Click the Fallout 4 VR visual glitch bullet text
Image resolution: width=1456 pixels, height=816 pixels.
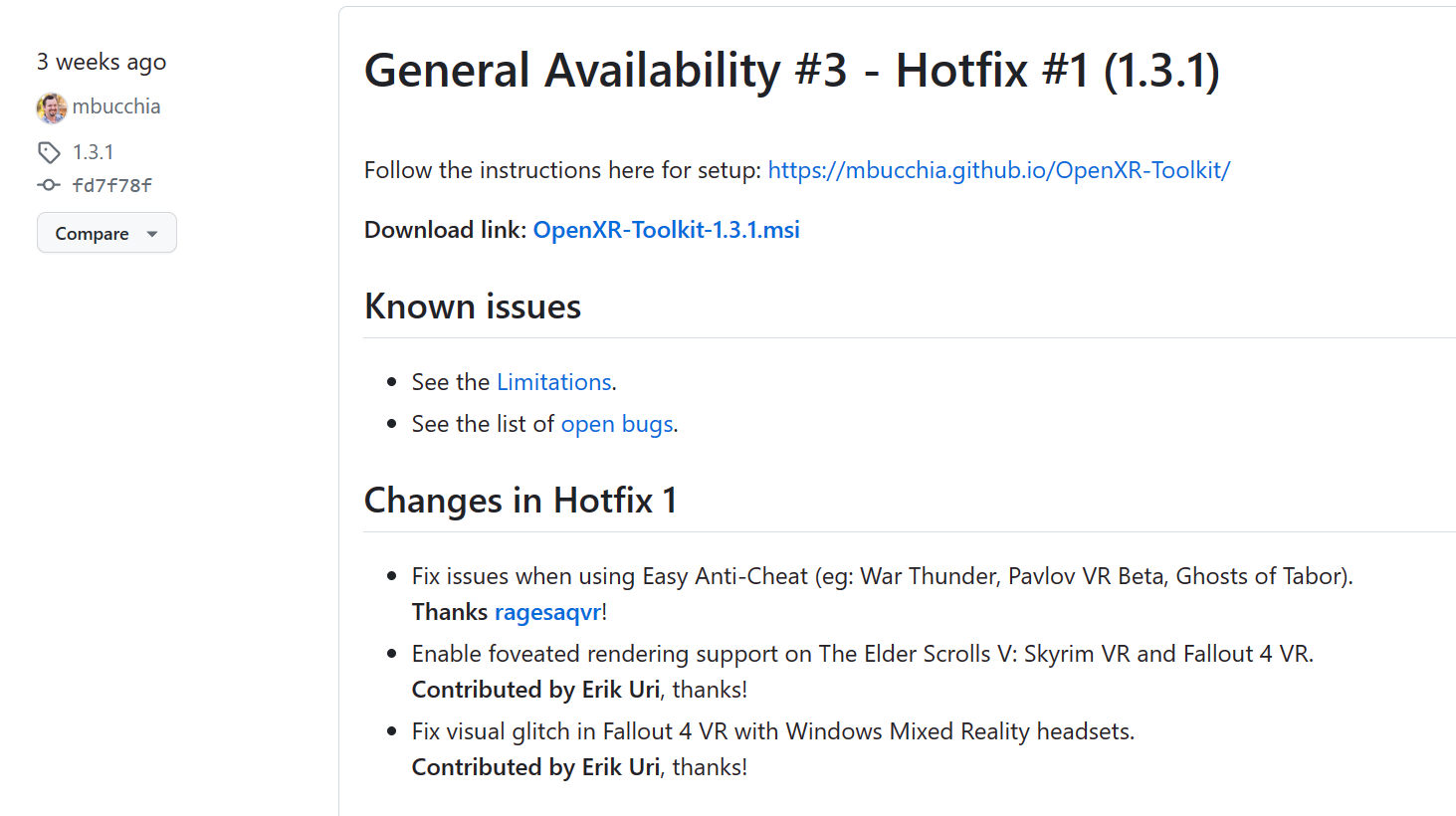[x=772, y=731]
